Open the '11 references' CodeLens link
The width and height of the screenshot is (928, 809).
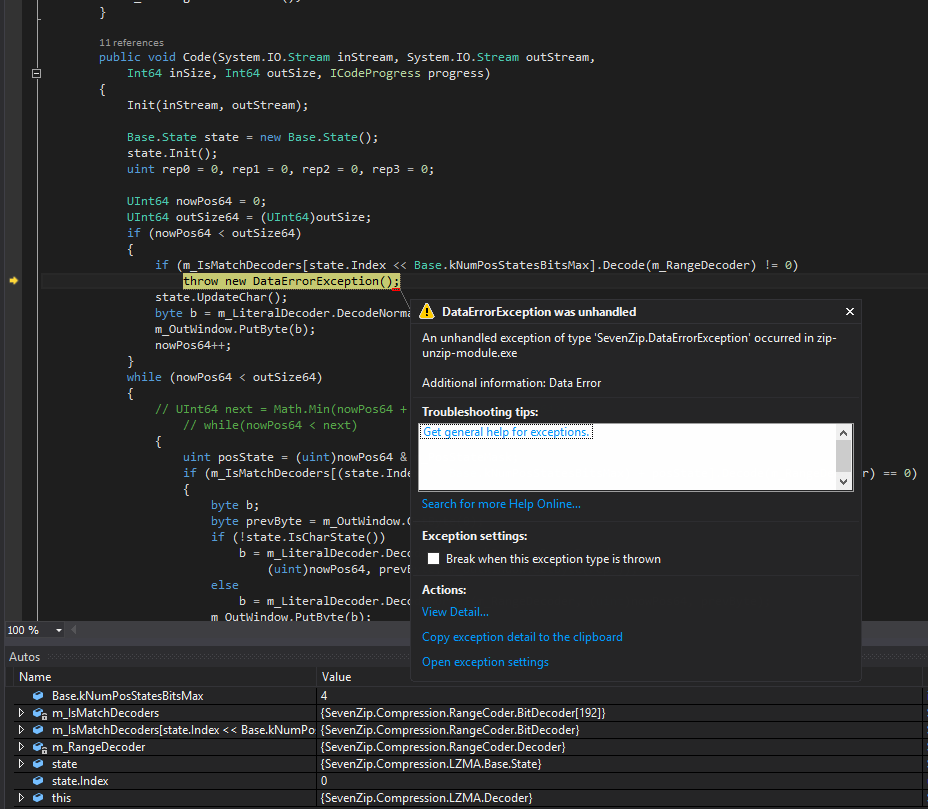pos(131,42)
